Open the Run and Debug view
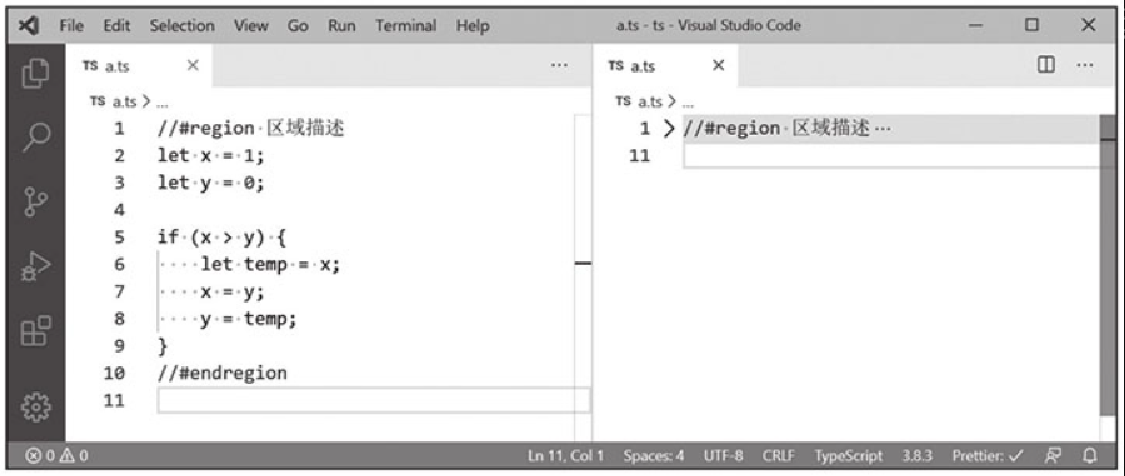 [x=36, y=266]
